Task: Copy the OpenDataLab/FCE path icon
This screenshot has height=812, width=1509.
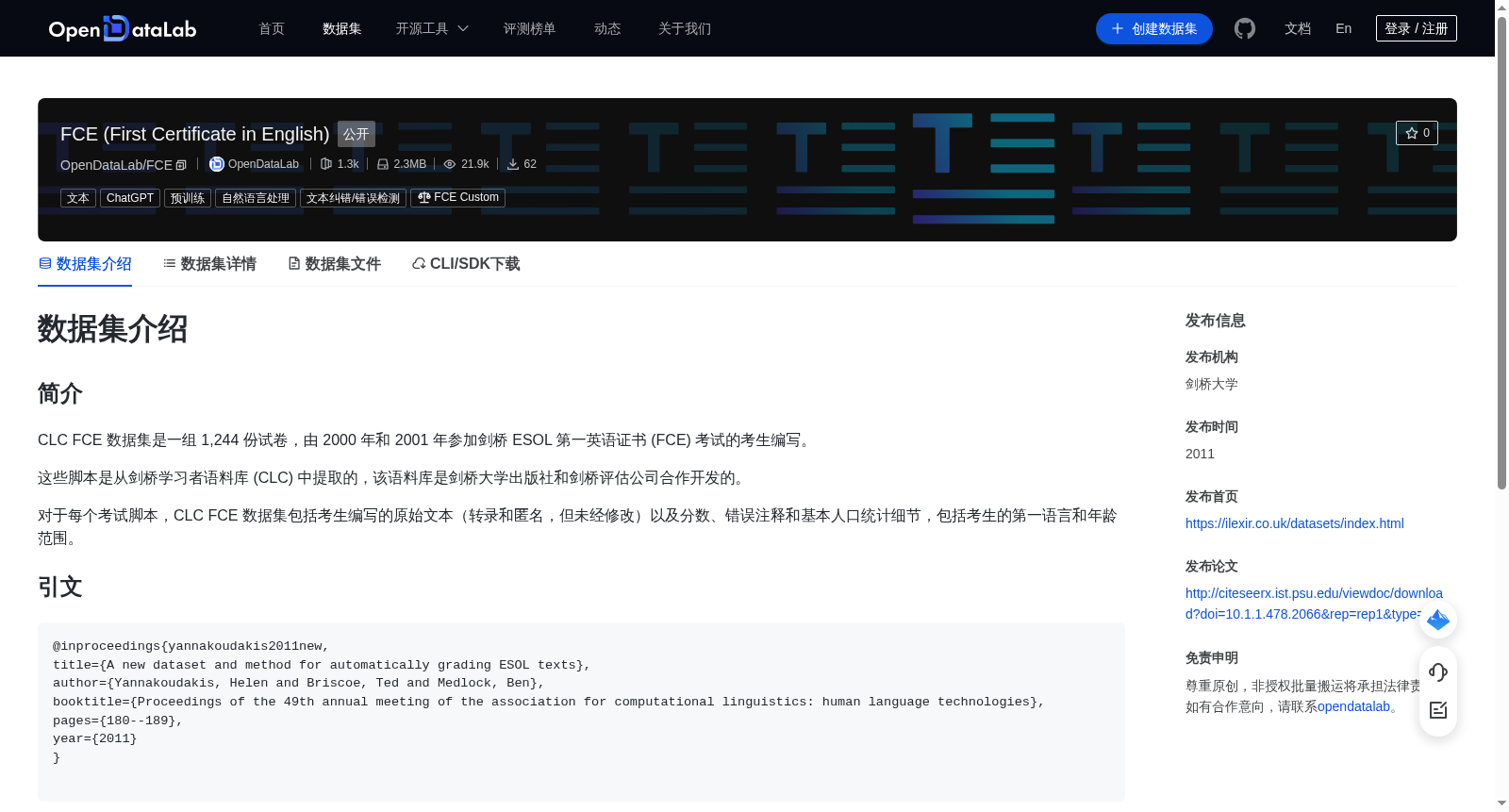Action: (181, 165)
